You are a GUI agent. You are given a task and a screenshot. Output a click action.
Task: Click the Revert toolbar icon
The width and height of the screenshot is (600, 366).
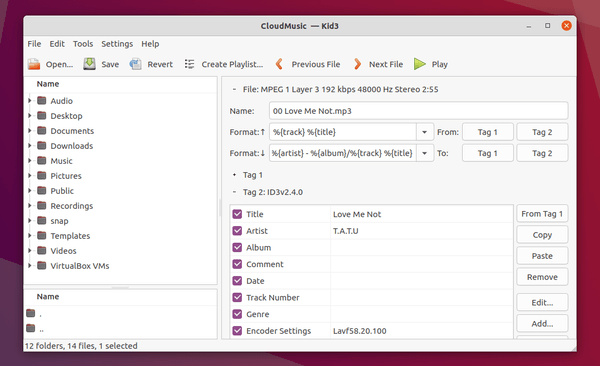pyautogui.click(x=135, y=64)
